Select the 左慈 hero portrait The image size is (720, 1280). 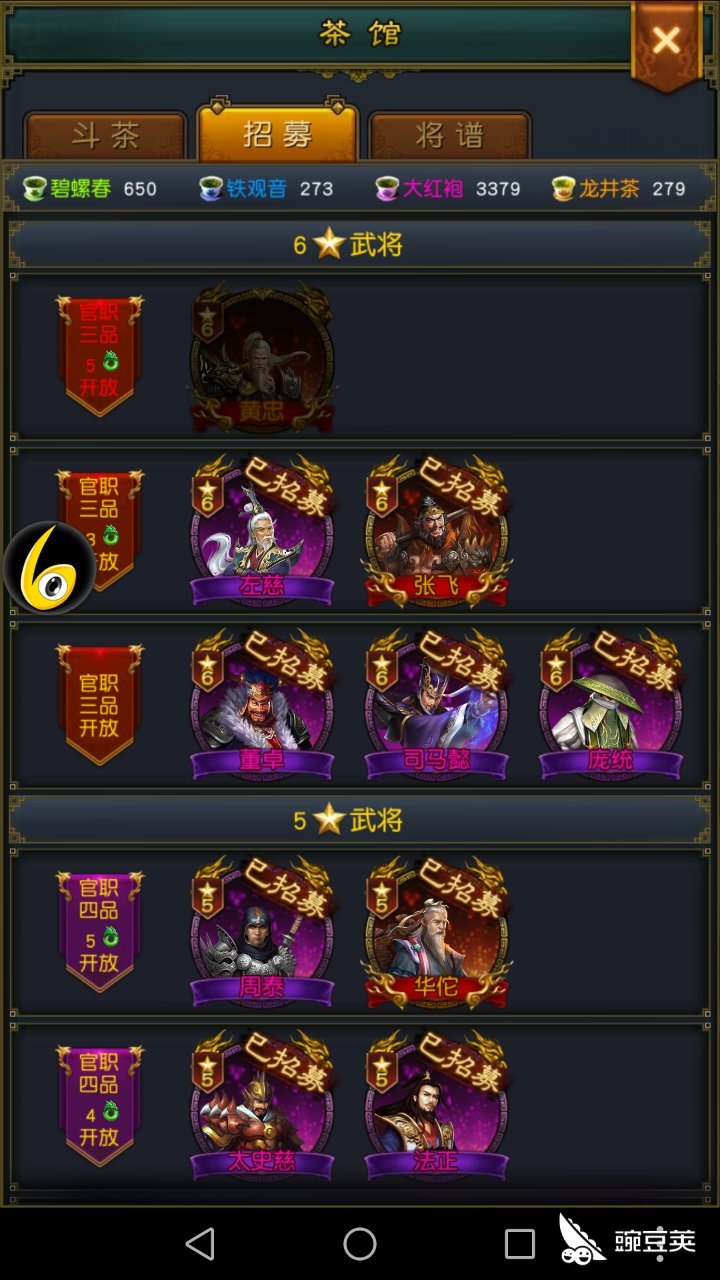pyautogui.click(x=262, y=532)
